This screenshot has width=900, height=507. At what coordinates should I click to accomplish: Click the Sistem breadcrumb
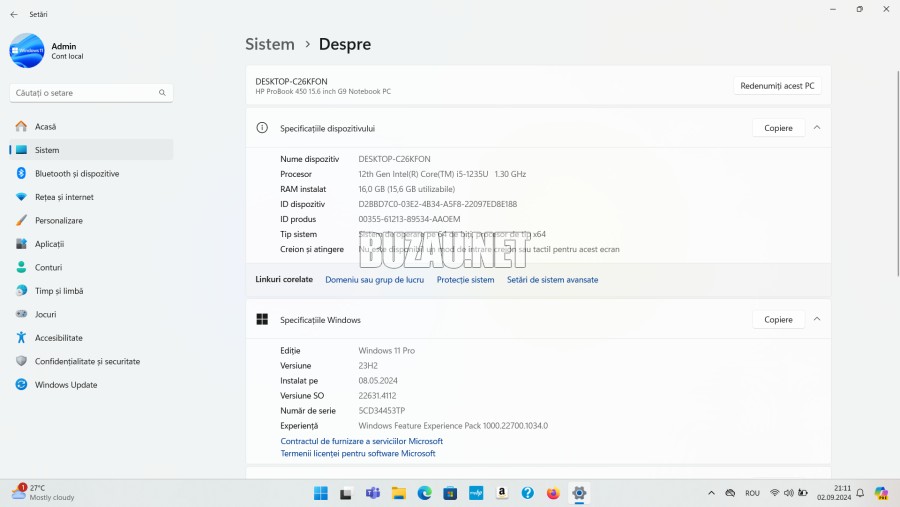click(270, 44)
